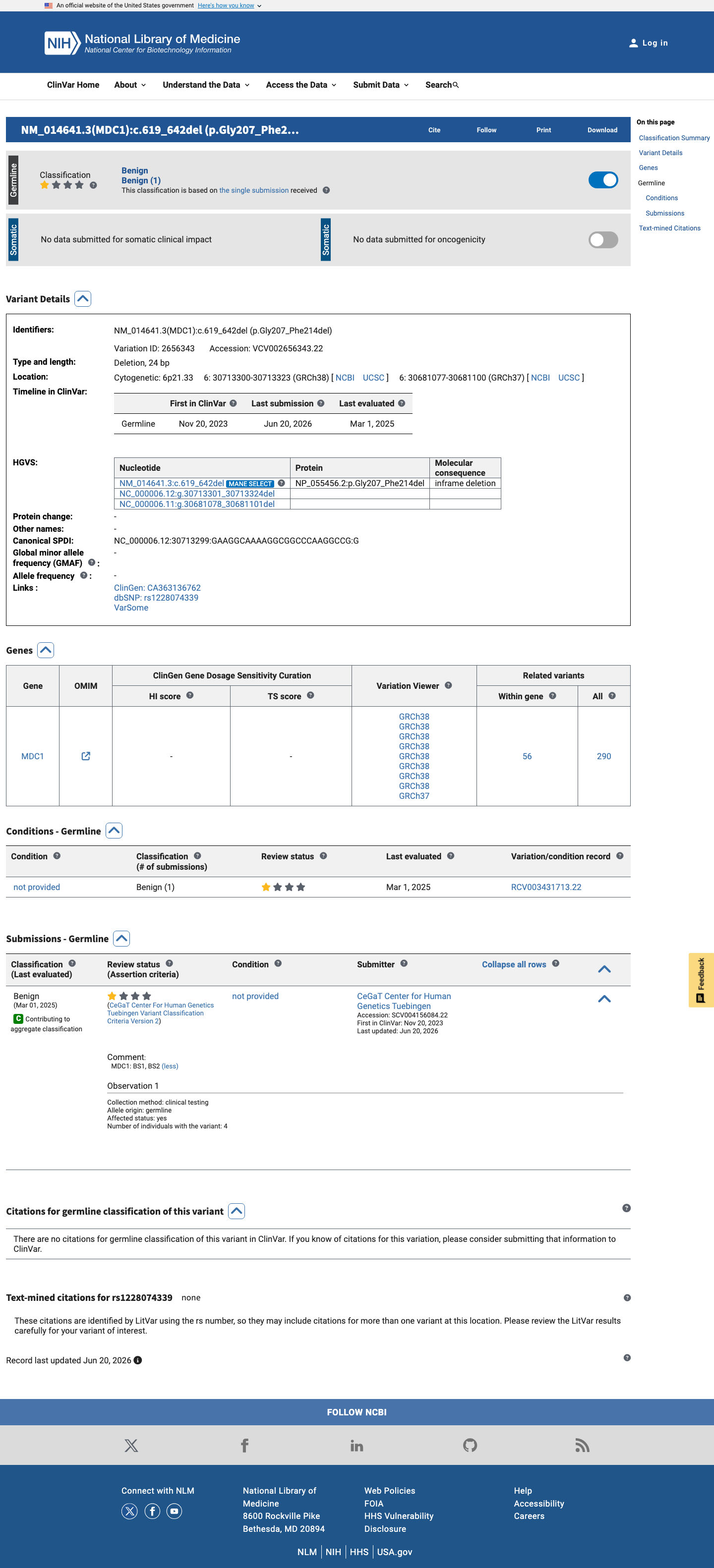Image resolution: width=714 pixels, height=1568 pixels.
Task: Open LinkedIn icon under Follow NCBI
Action: [357, 1446]
